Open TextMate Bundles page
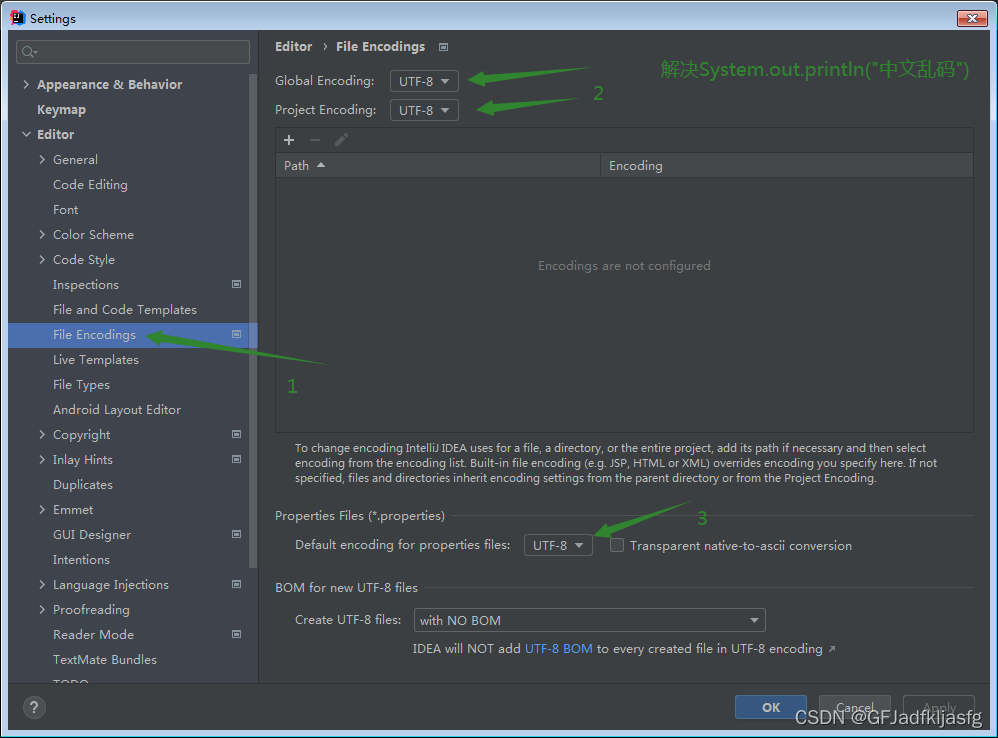Image resolution: width=998 pixels, height=738 pixels. 105,660
